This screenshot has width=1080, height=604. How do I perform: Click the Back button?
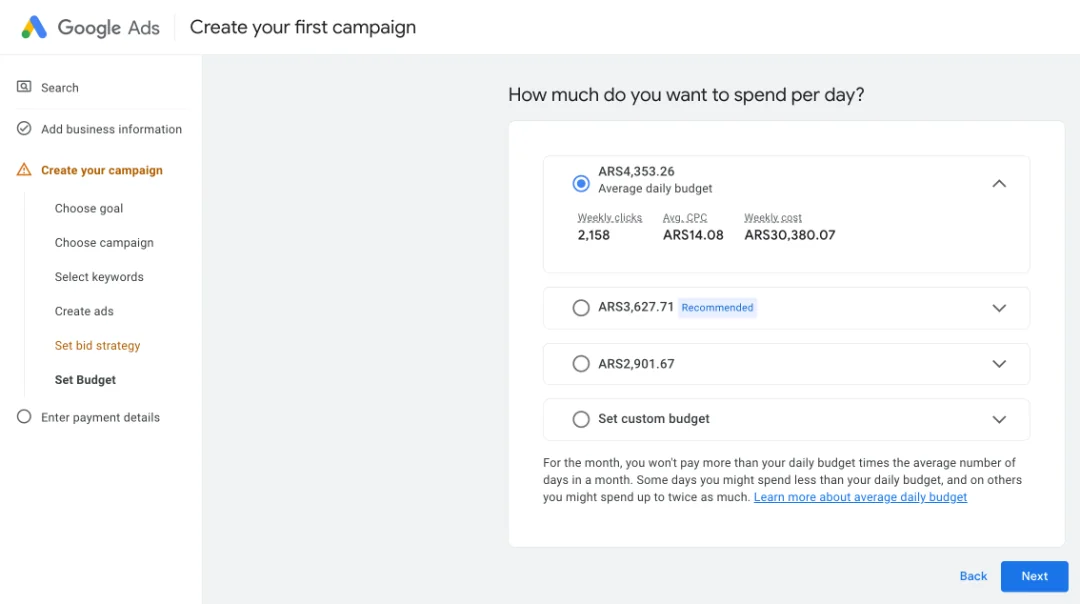[x=973, y=576]
